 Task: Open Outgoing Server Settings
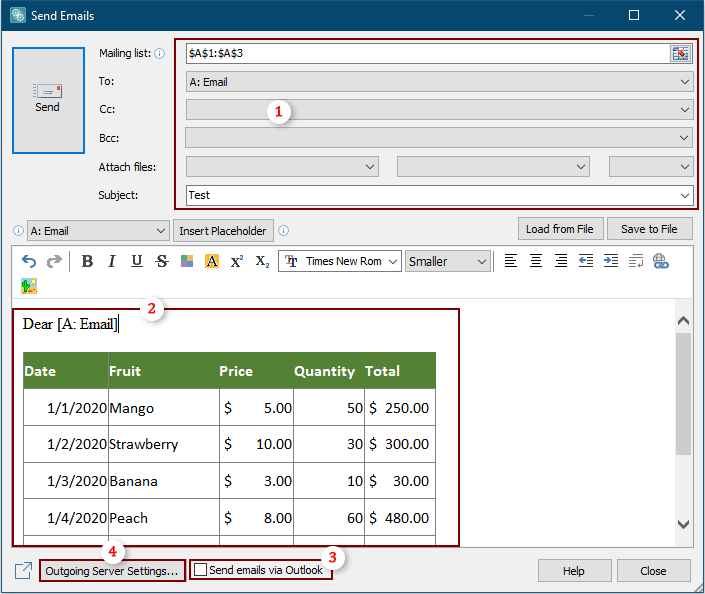tap(112, 571)
